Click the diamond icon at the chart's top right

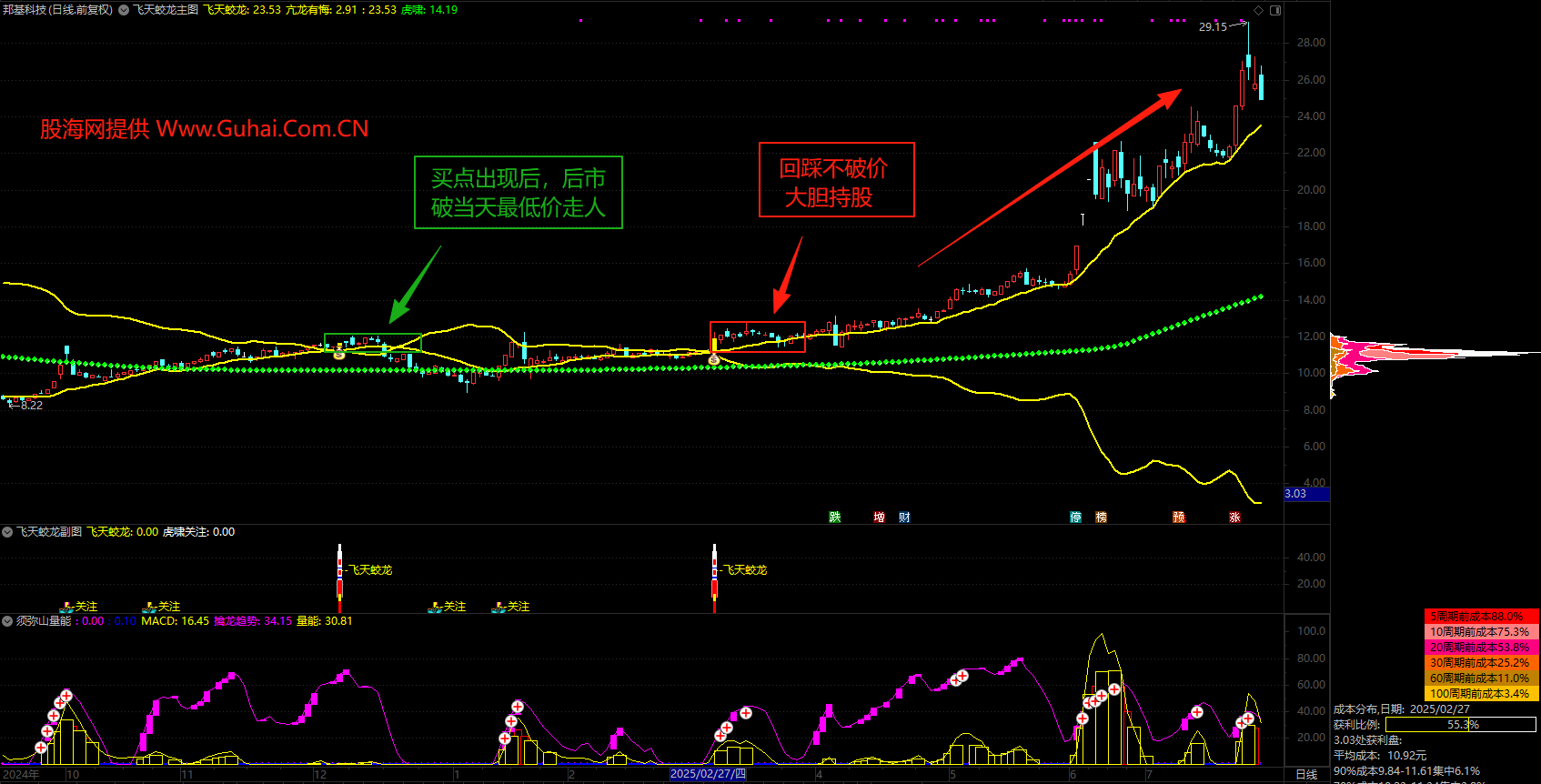coord(1259,10)
